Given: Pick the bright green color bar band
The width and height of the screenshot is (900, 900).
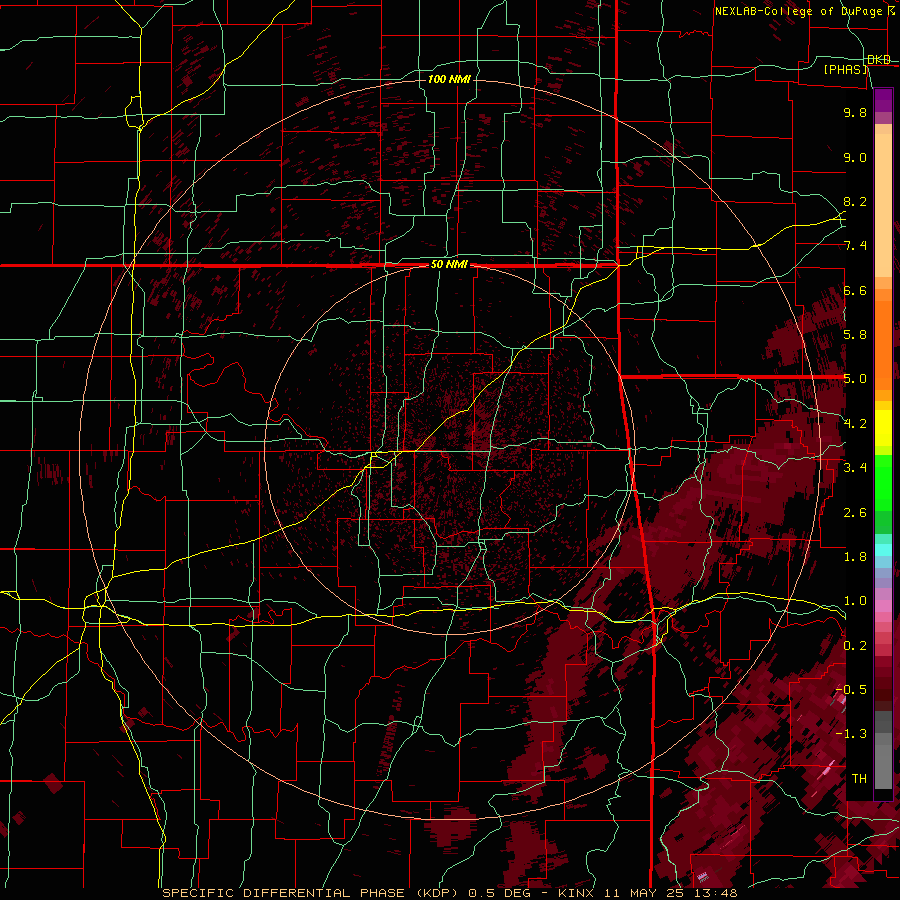Looking at the screenshot, I should 883,482.
